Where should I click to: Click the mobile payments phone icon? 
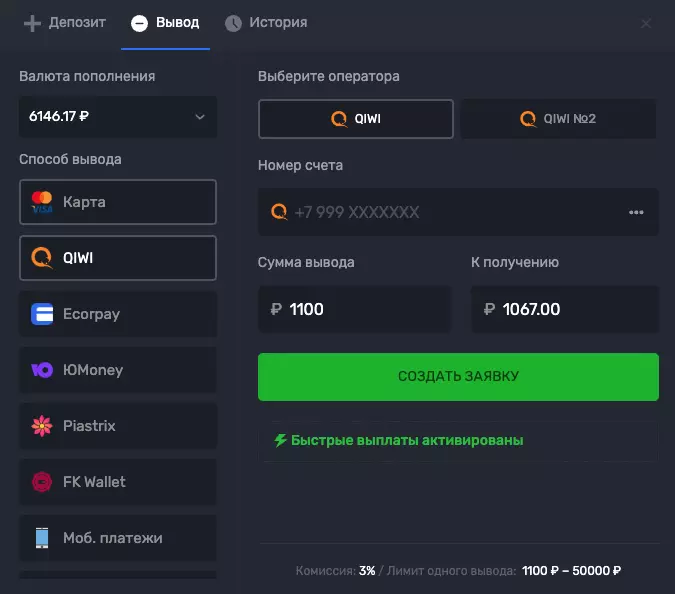(42, 538)
